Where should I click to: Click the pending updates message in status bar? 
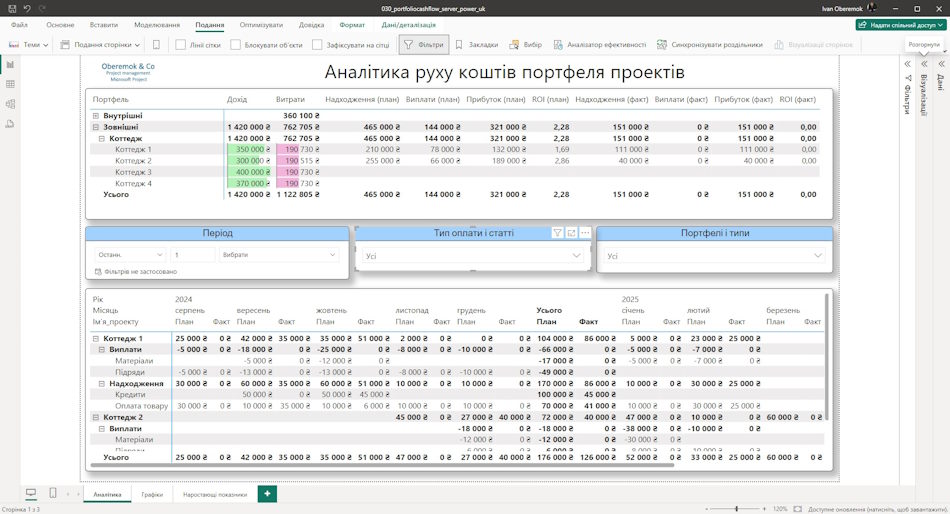(x=878, y=509)
